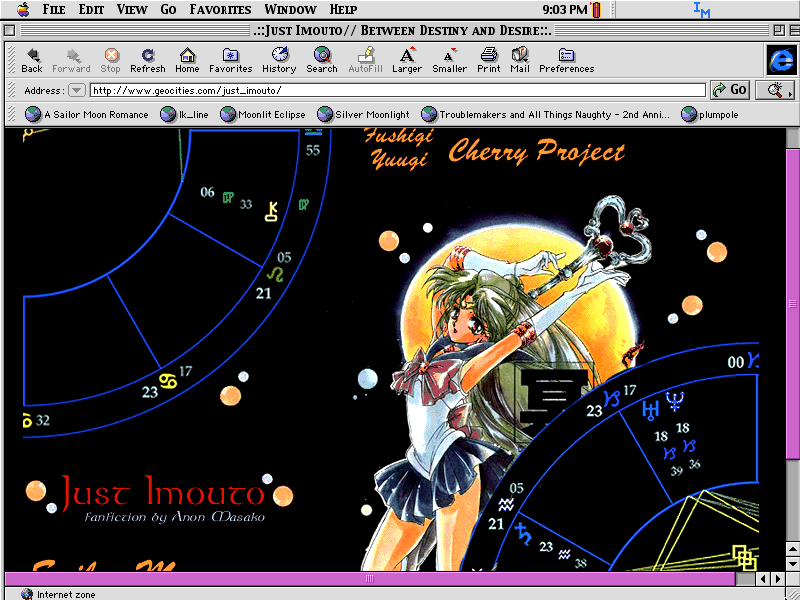Screen dimensions: 800x600
Task: Expand the address history dropdown arrow
Action: [77, 90]
